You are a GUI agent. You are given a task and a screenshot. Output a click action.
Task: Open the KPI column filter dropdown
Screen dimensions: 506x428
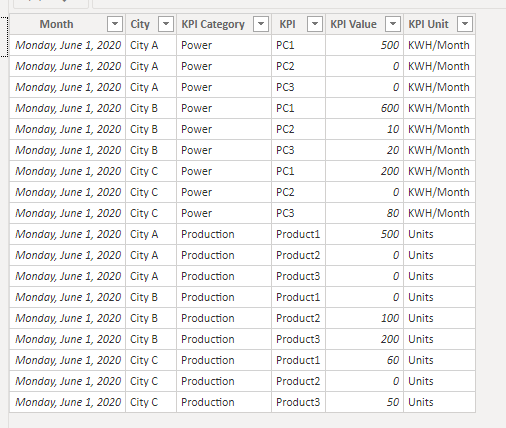pyautogui.click(x=315, y=24)
